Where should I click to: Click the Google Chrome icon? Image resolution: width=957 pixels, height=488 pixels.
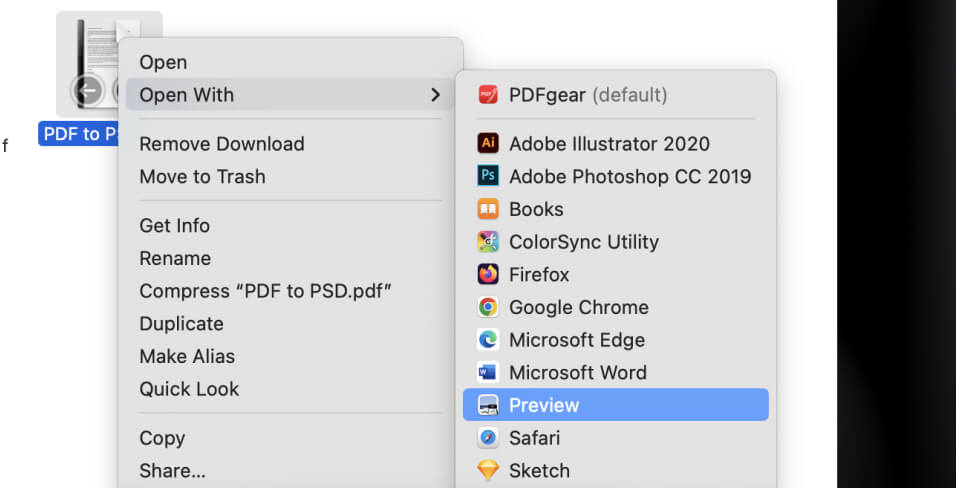tap(488, 307)
